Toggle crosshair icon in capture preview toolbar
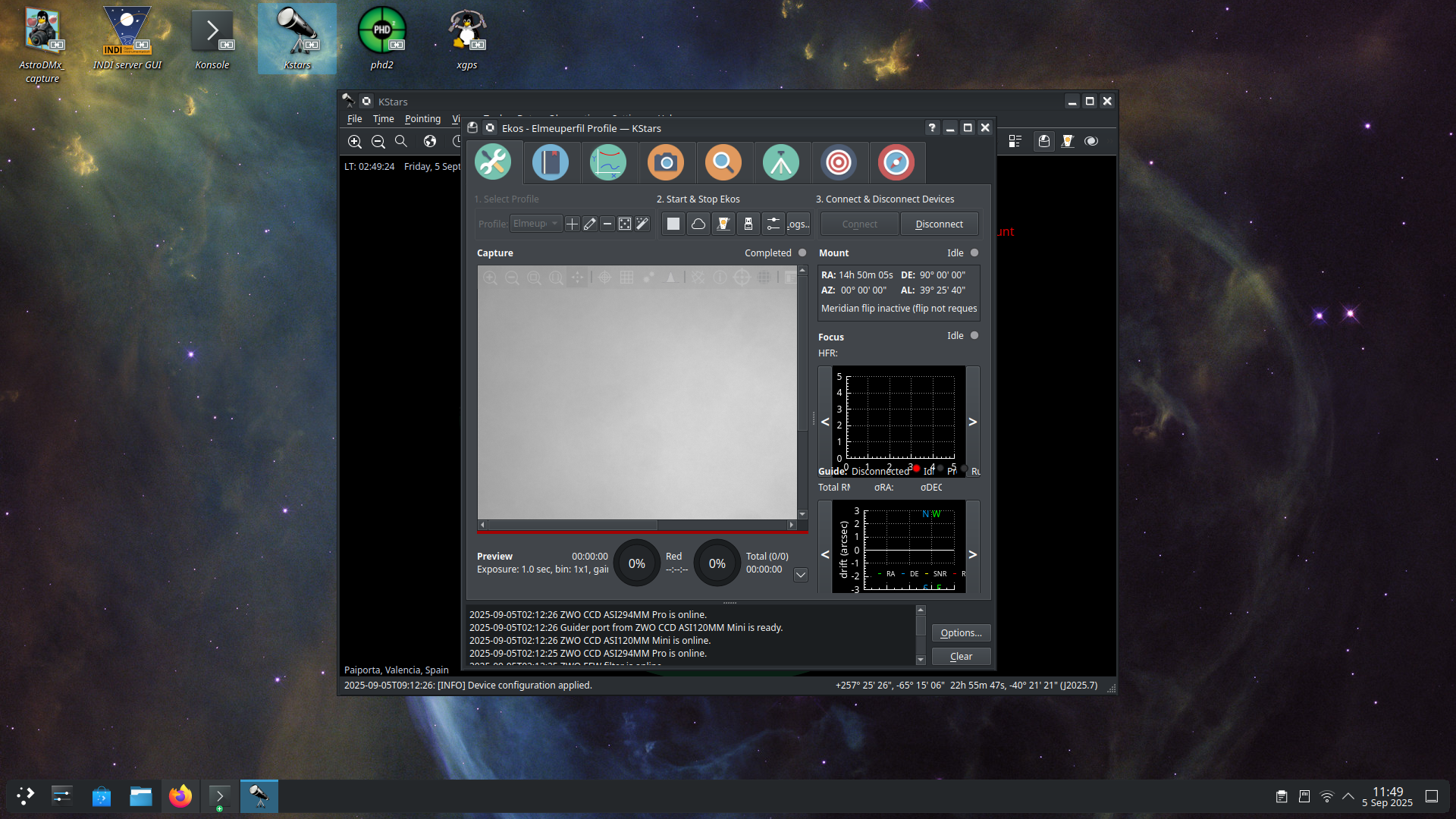Viewport: 1456px width, 819px height. 605,278
